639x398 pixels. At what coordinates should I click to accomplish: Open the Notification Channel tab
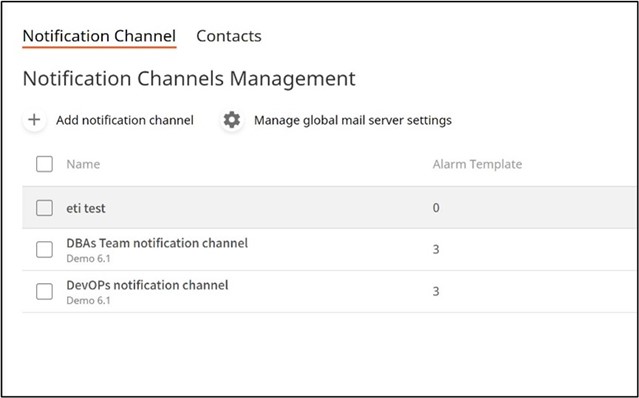pos(99,36)
